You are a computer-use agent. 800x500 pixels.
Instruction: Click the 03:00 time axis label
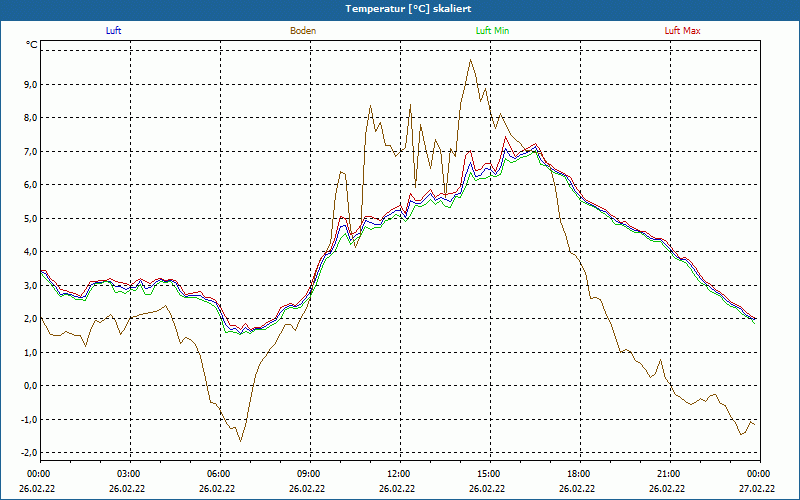(131, 474)
